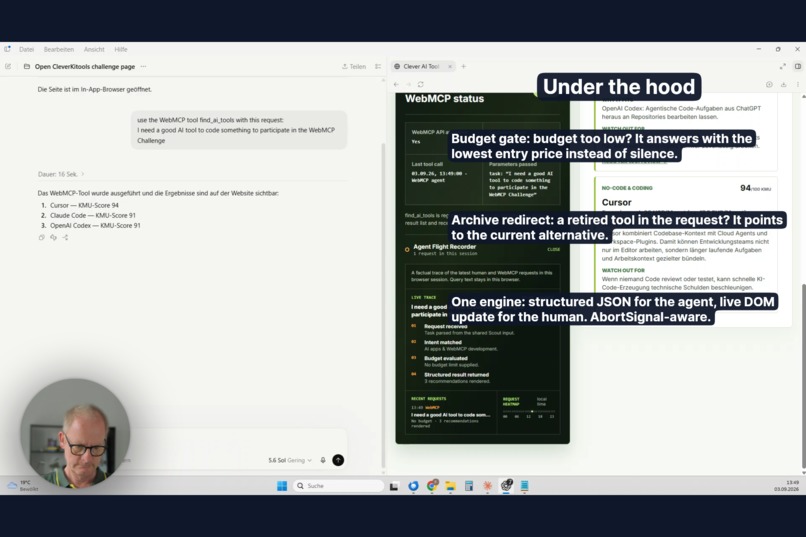
Task: Open the three-dot menu next to the chat title
Action: click(143, 66)
